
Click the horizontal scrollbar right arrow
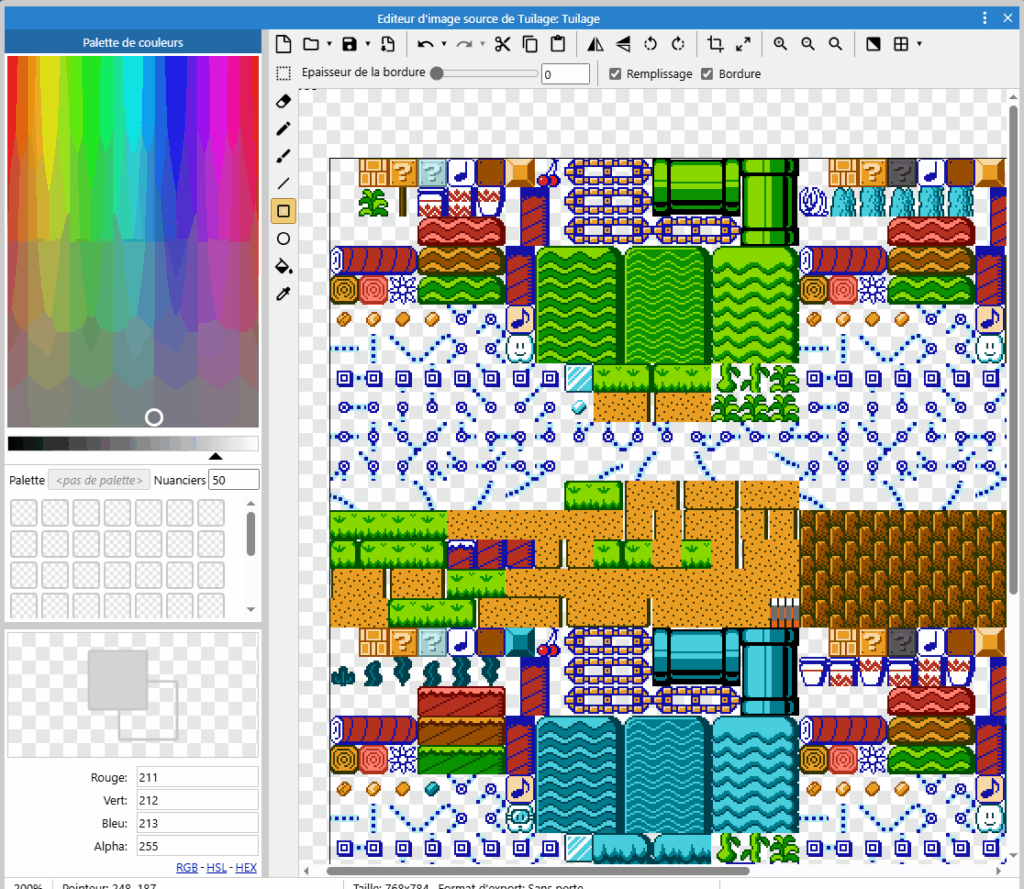click(x=998, y=871)
